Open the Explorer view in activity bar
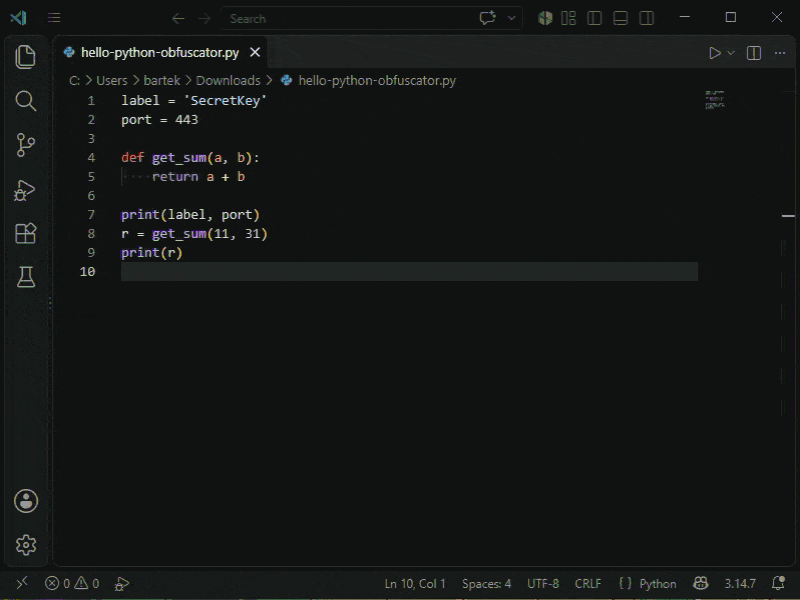This screenshot has height=600, width=800. click(x=26, y=57)
